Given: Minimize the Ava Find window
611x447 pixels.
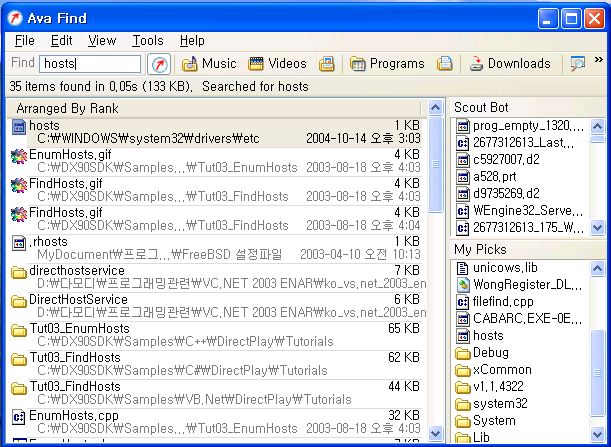Looking at the screenshot, I should pyautogui.click(x=548, y=18).
